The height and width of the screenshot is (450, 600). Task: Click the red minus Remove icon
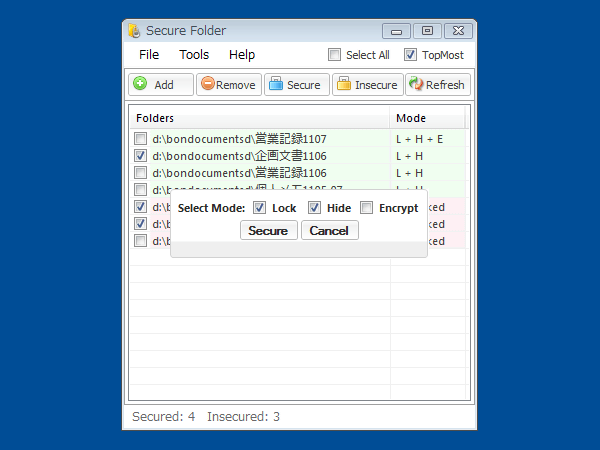pos(208,83)
